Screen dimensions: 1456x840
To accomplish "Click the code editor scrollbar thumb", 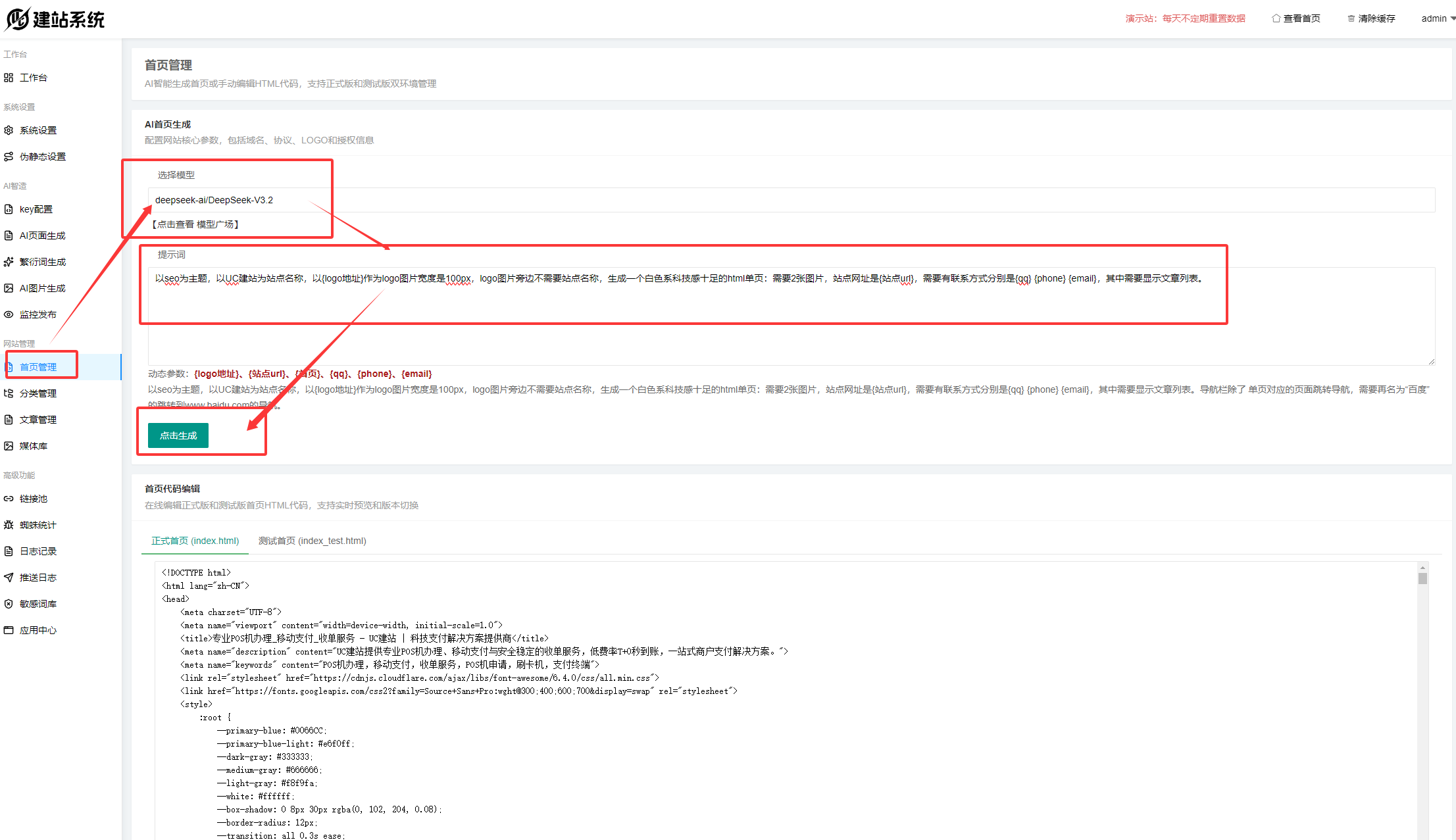I will [1422, 579].
